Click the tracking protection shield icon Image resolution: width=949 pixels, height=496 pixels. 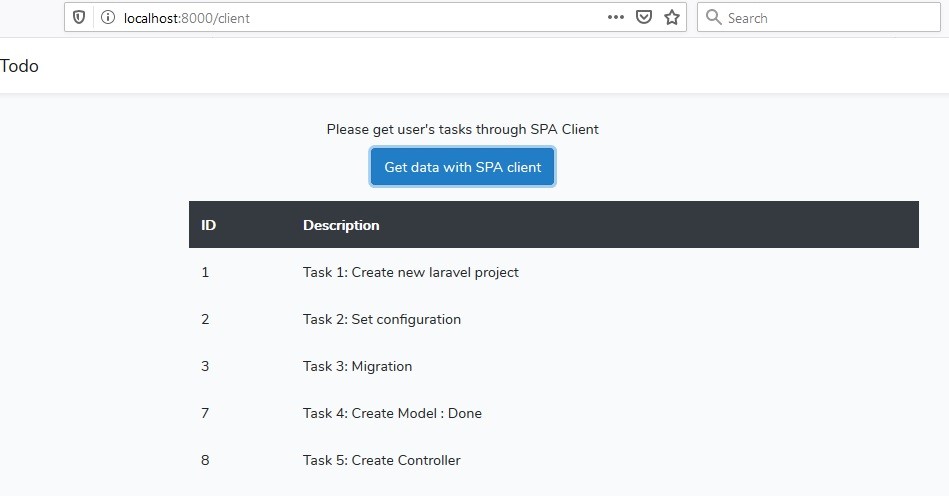point(79,18)
